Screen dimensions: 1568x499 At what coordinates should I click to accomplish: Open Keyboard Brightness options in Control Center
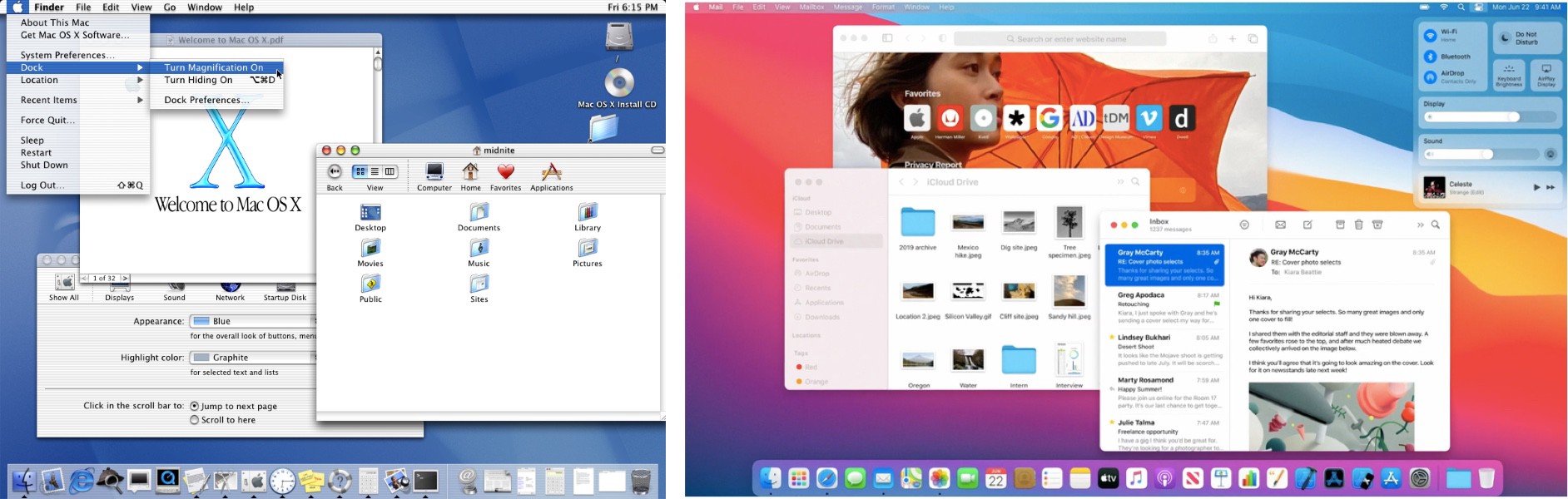(1509, 75)
